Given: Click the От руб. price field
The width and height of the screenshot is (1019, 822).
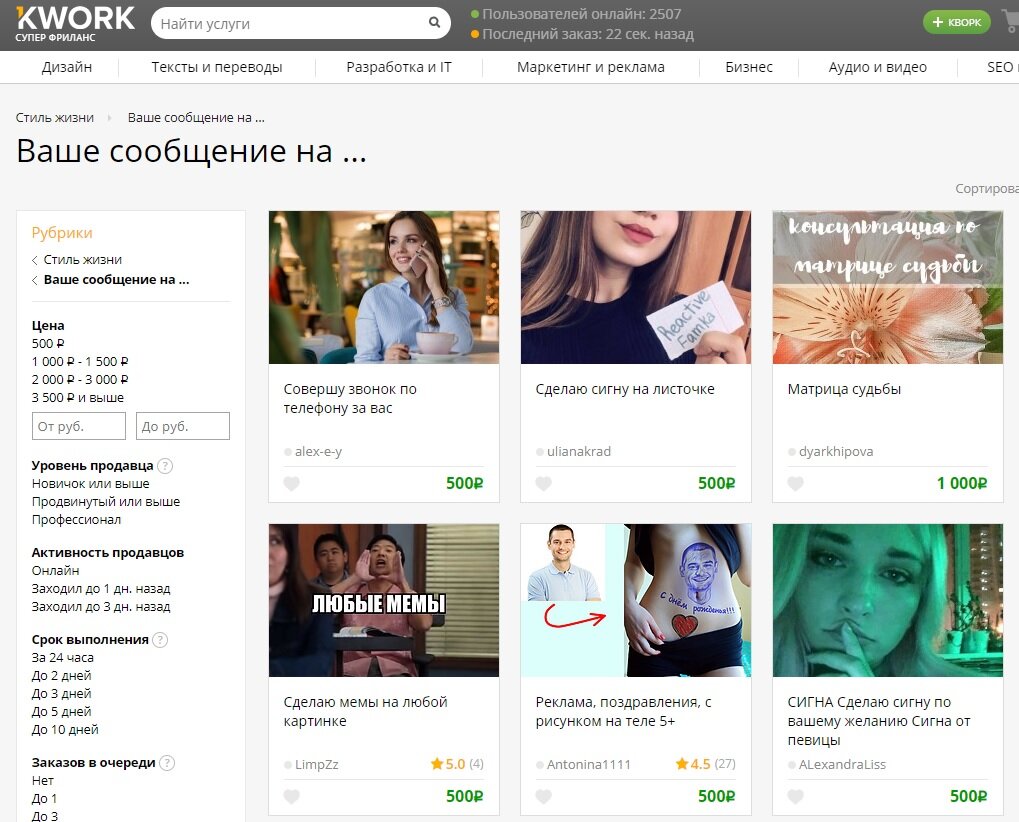Looking at the screenshot, I should click(78, 425).
